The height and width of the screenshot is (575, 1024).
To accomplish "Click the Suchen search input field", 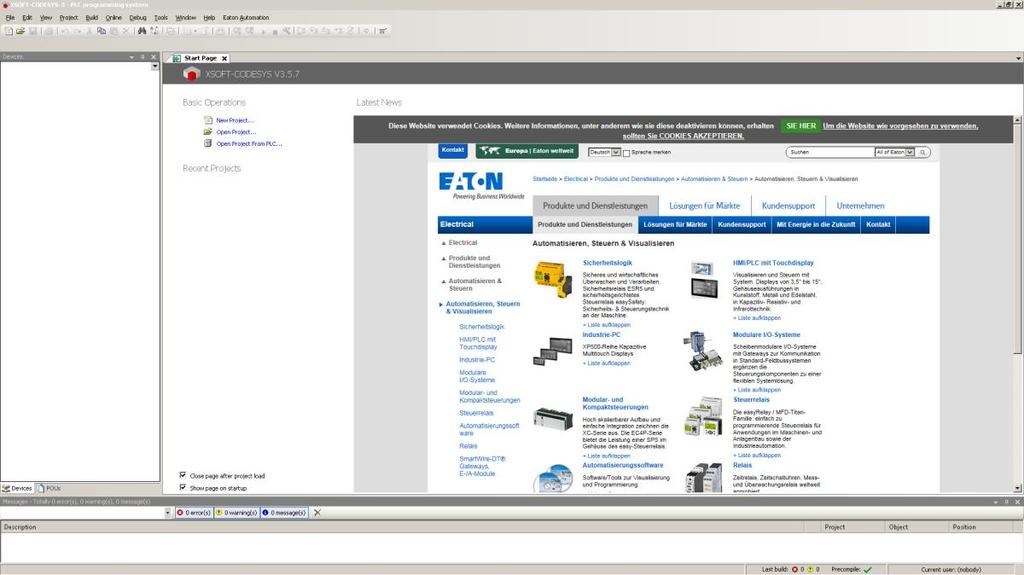I will point(831,152).
